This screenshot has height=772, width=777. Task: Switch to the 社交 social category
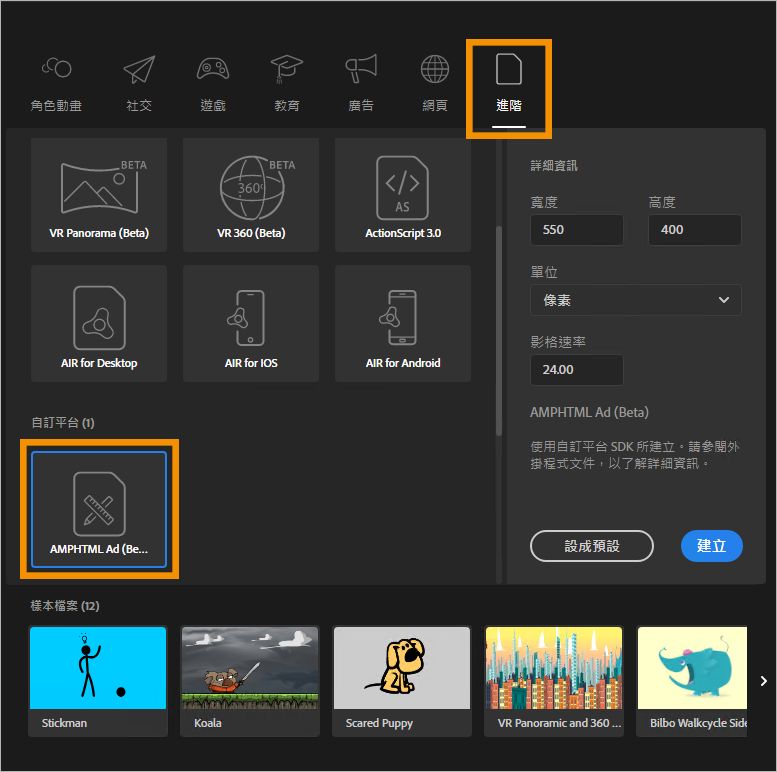click(x=139, y=83)
